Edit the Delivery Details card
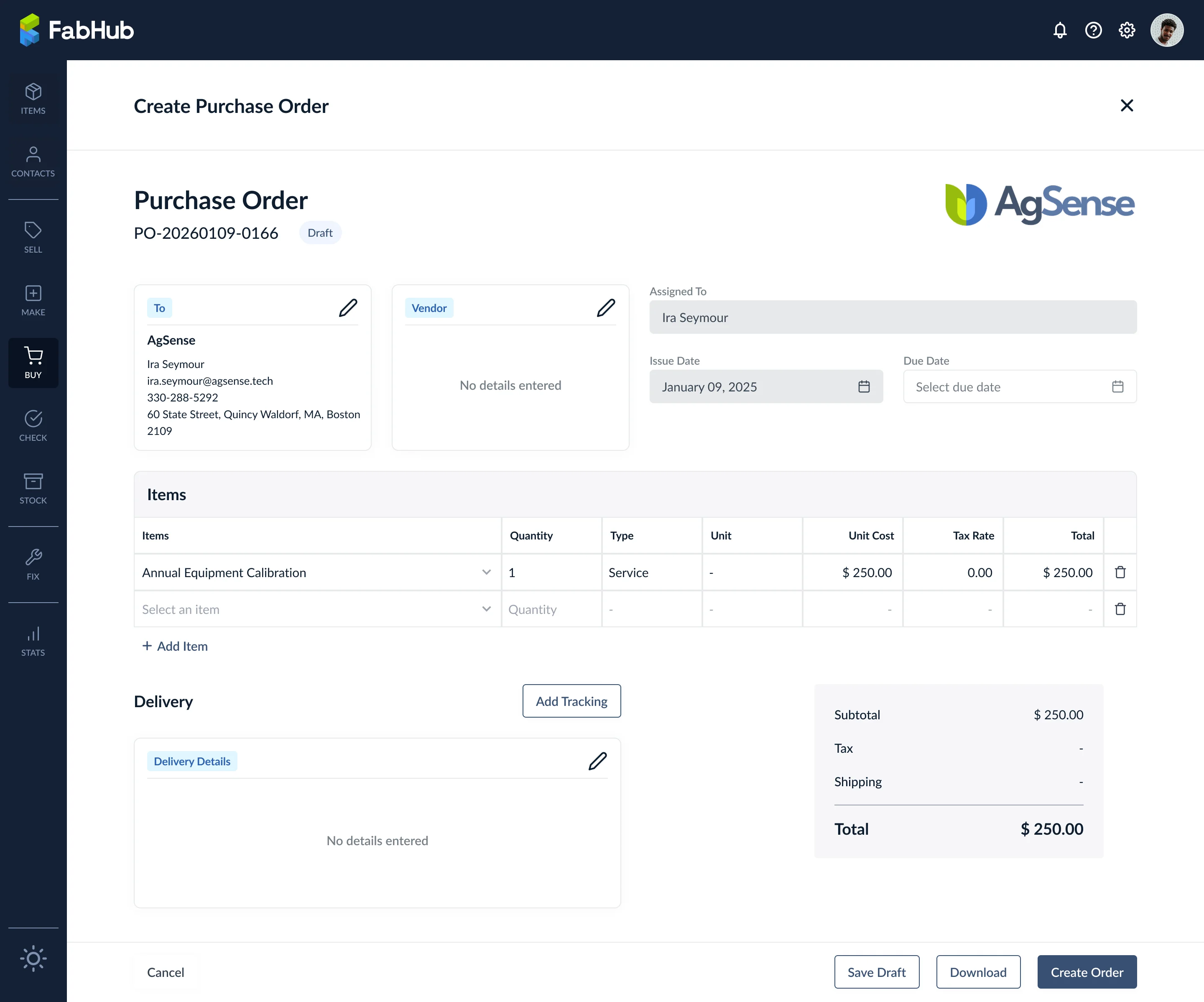 (x=597, y=761)
